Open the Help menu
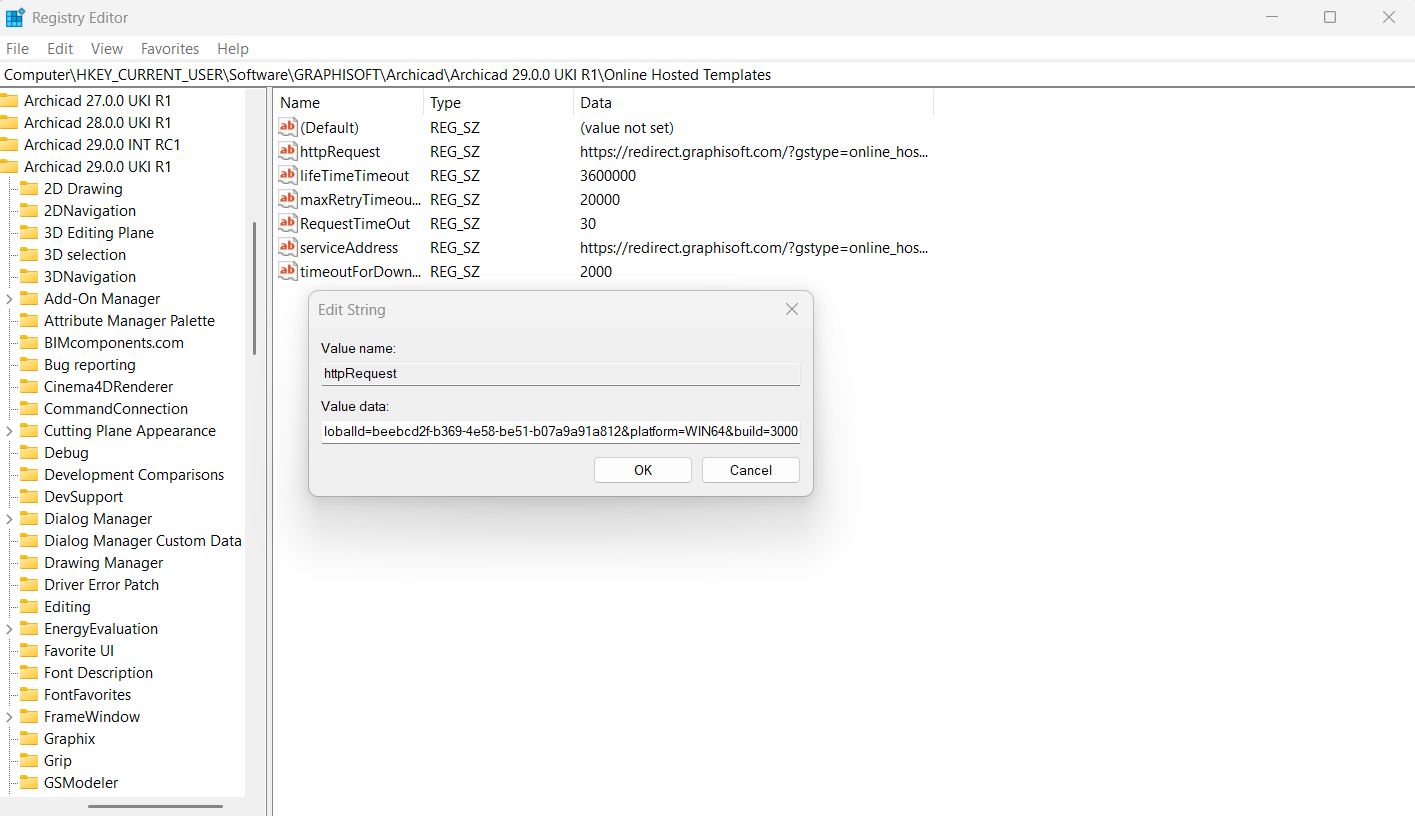The image size is (1415, 816). pyautogui.click(x=233, y=48)
